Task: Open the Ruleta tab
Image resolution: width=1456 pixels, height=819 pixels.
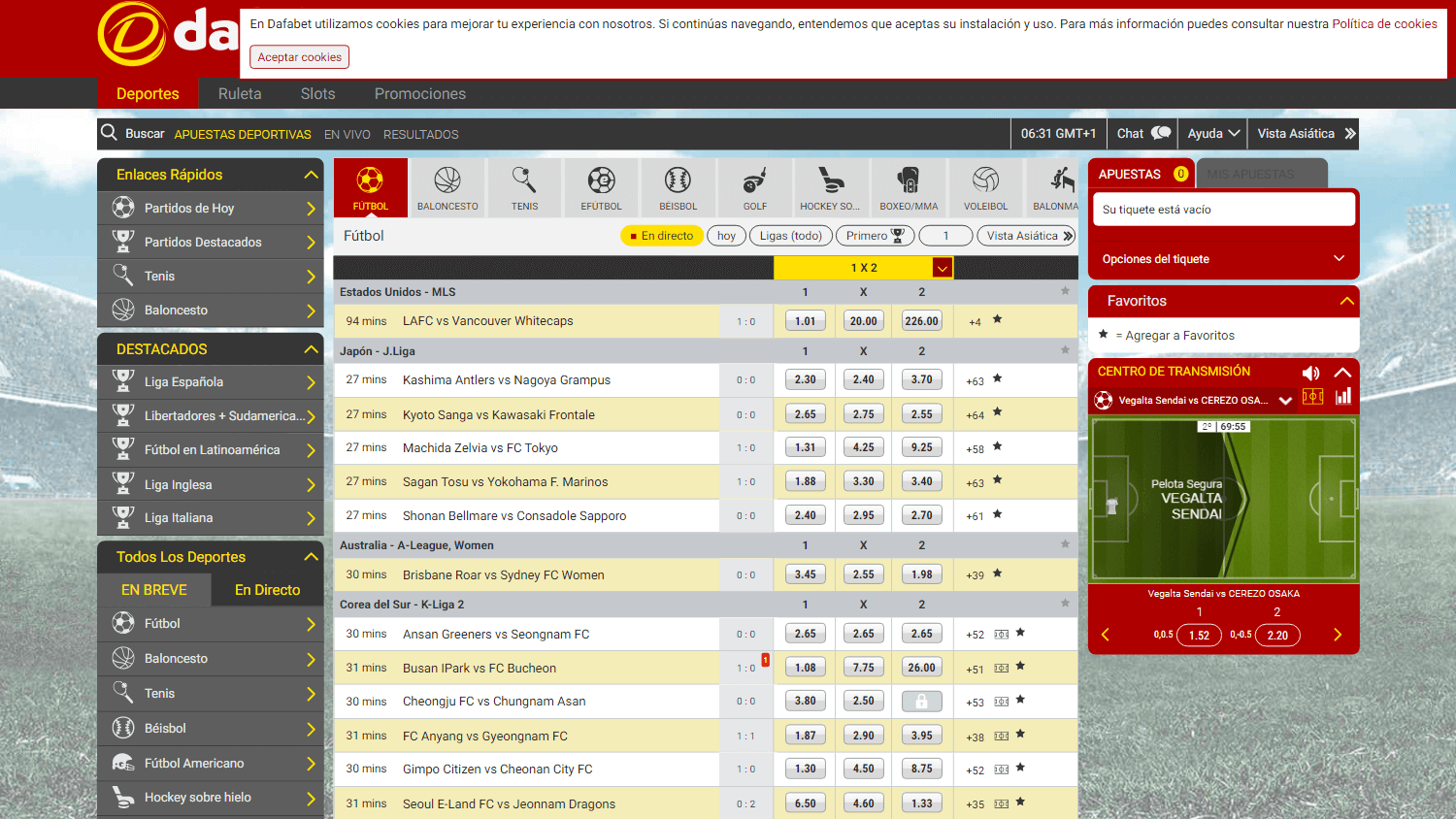Action: [x=240, y=93]
